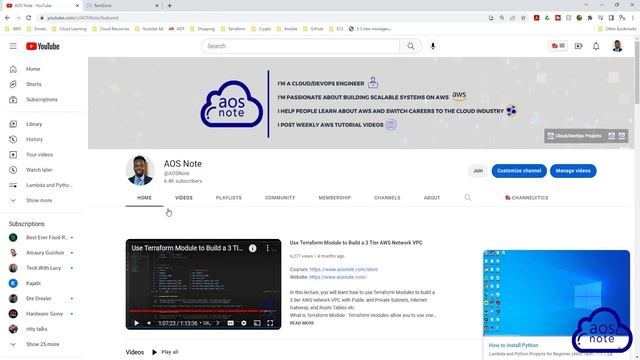
Task: Activate voice search microphone
Action: pyautogui.click(x=433, y=46)
